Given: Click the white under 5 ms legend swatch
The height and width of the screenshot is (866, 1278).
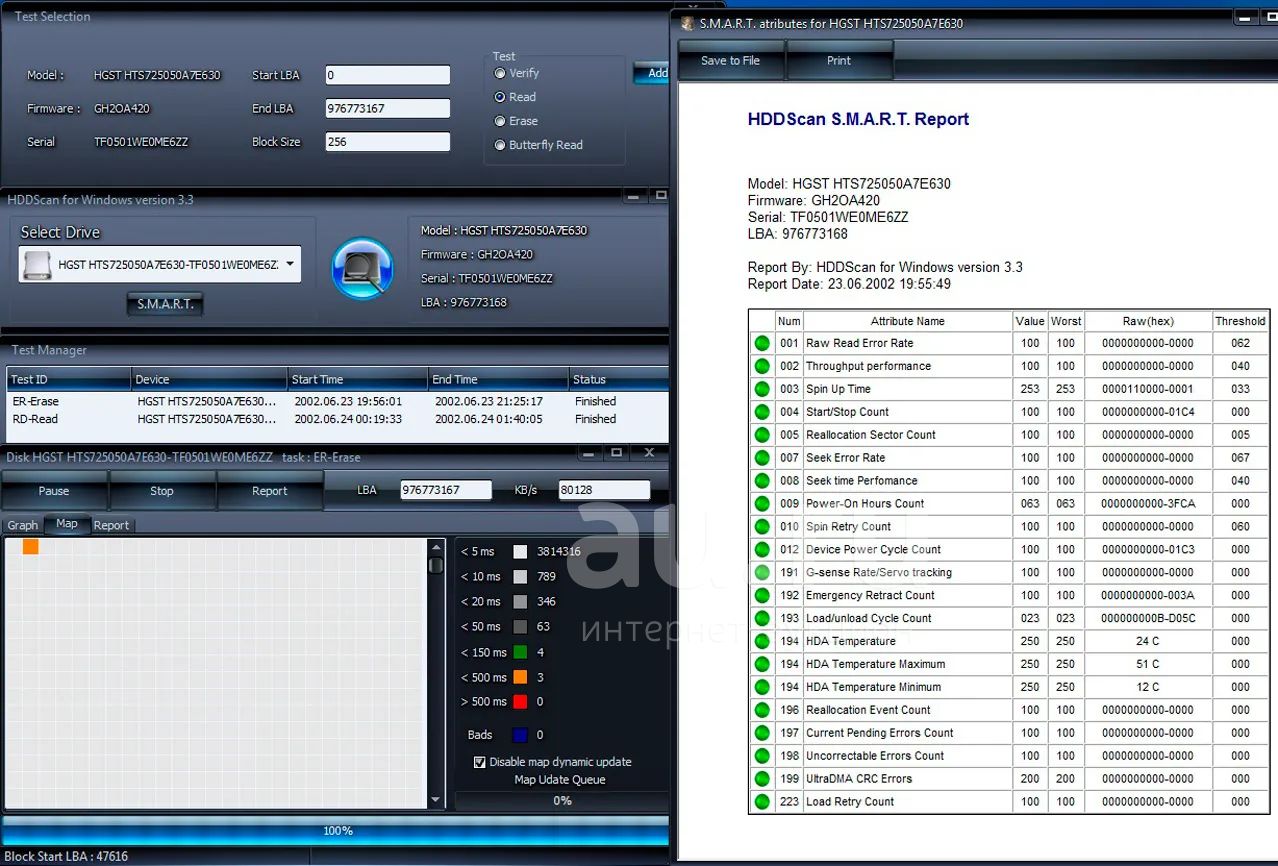Looking at the screenshot, I should (x=520, y=552).
